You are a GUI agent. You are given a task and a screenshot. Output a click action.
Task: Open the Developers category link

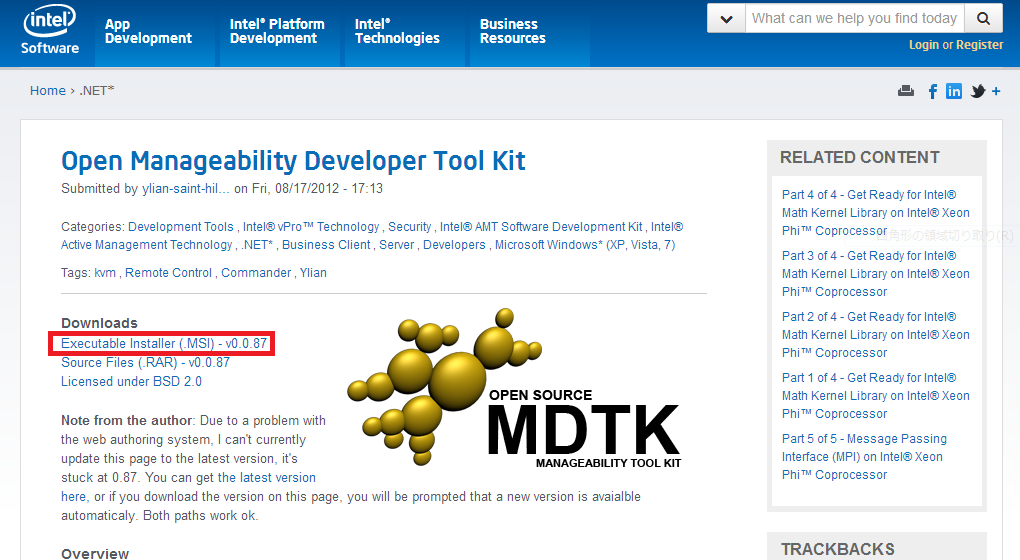(x=454, y=245)
